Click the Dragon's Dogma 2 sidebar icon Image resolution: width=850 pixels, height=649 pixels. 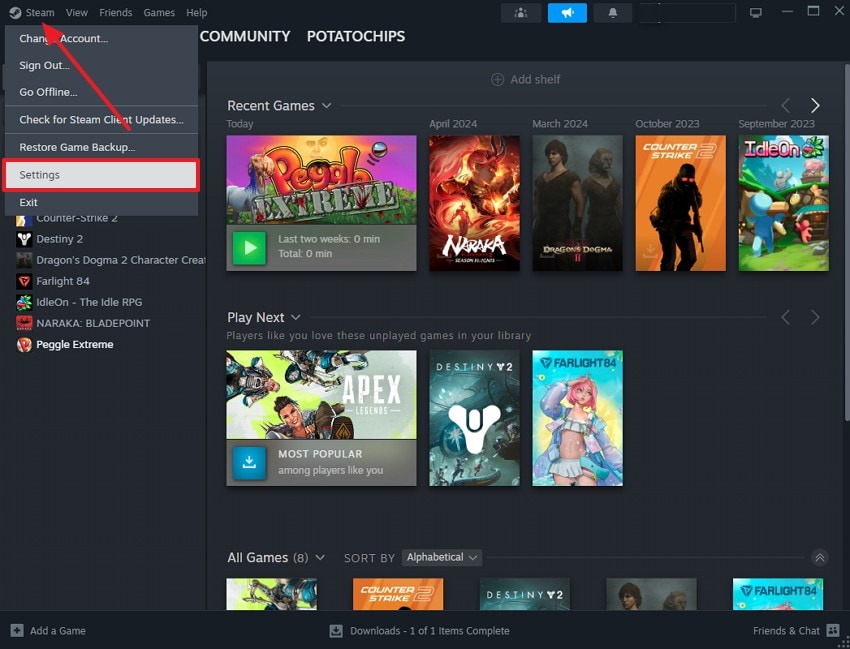click(24, 260)
